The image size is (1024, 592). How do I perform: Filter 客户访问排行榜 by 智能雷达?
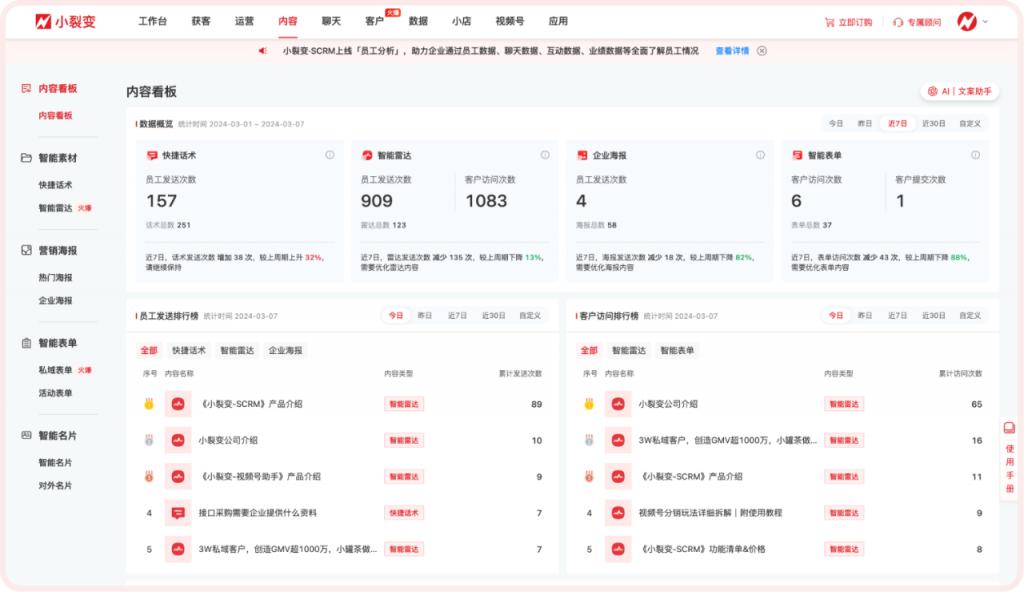click(629, 350)
